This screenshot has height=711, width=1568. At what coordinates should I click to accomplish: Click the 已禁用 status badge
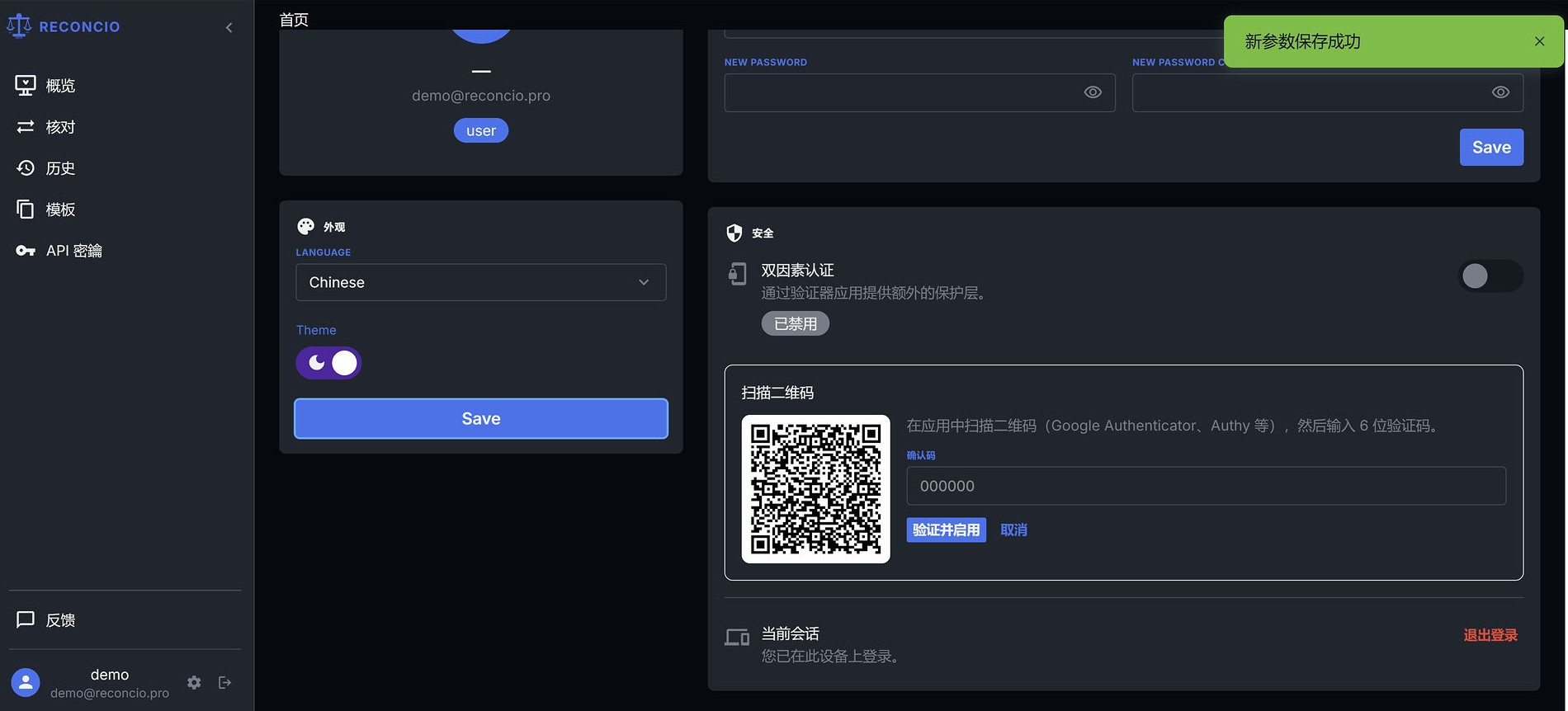click(x=795, y=323)
